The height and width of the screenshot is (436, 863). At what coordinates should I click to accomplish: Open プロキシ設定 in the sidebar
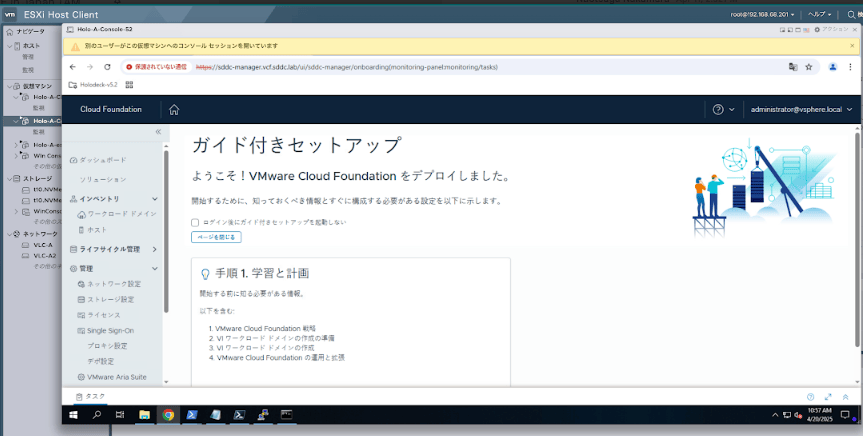pyautogui.click(x=107, y=346)
